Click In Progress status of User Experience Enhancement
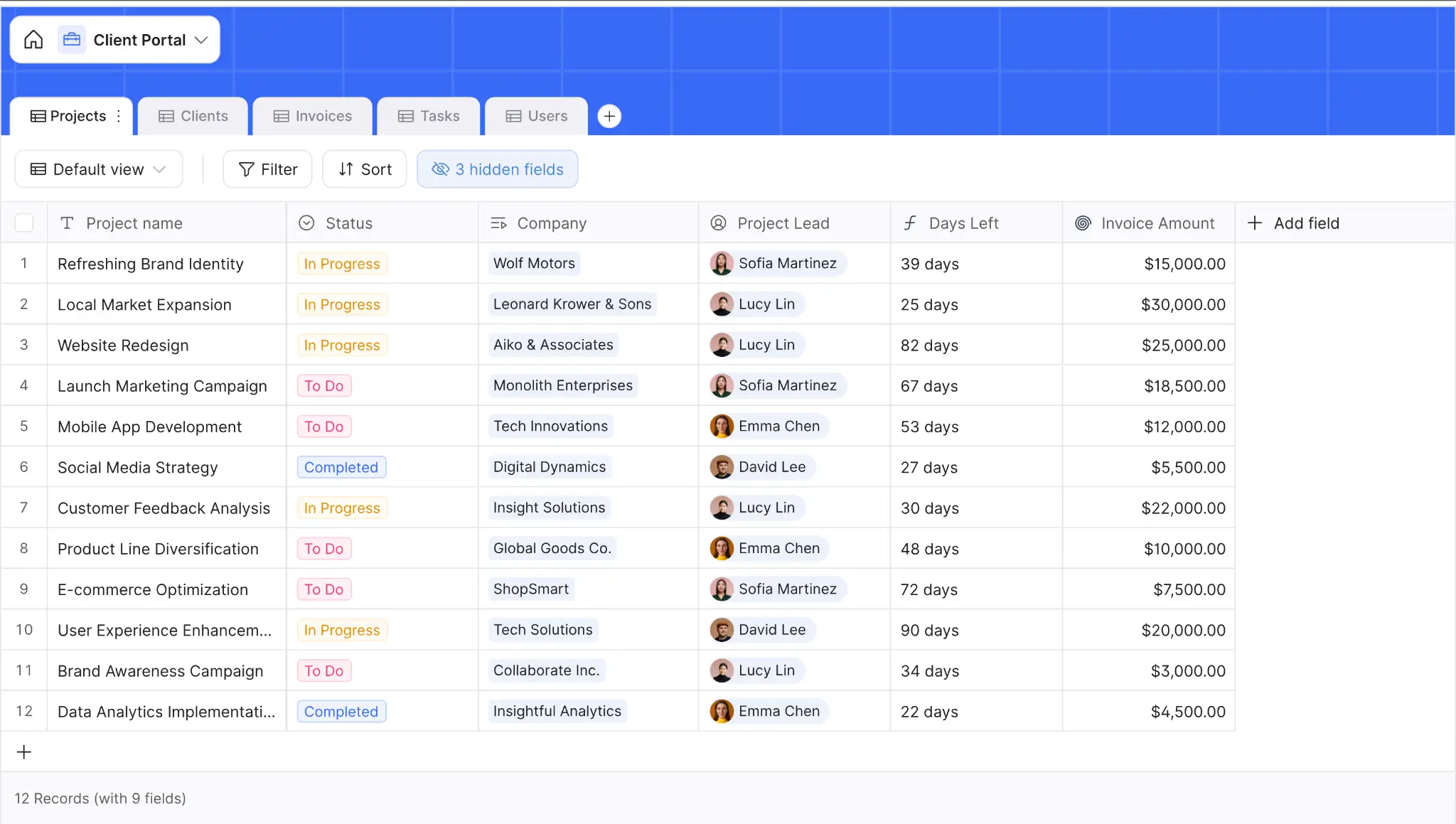The width and height of the screenshot is (1456, 824). [342, 630]
